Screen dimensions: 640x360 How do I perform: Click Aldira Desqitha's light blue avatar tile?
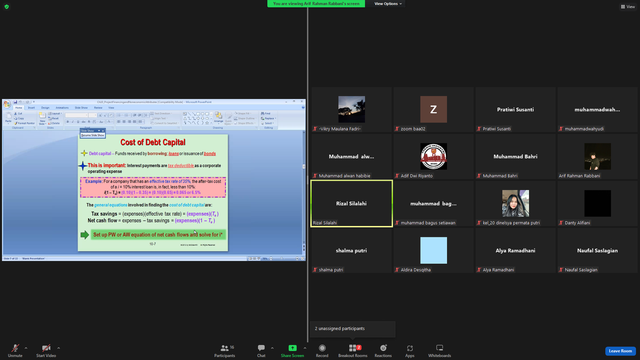(433, 251)
